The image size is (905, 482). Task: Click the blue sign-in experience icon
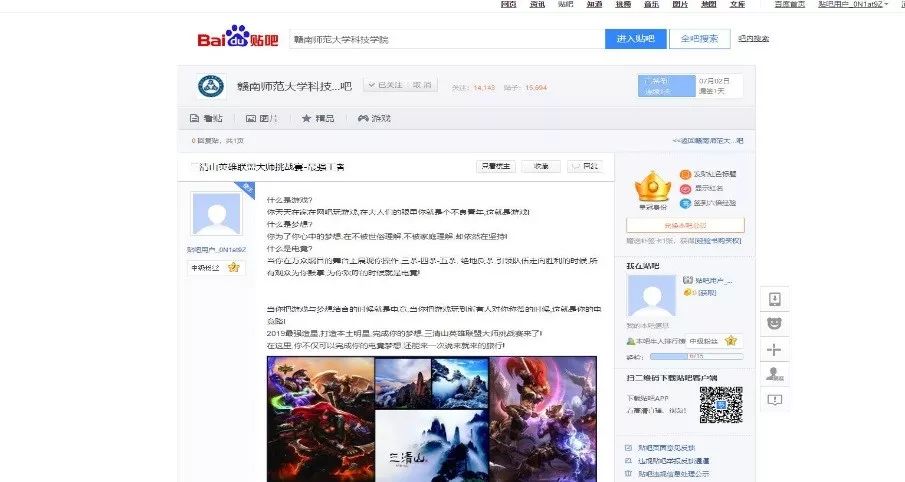pos(685,203)
